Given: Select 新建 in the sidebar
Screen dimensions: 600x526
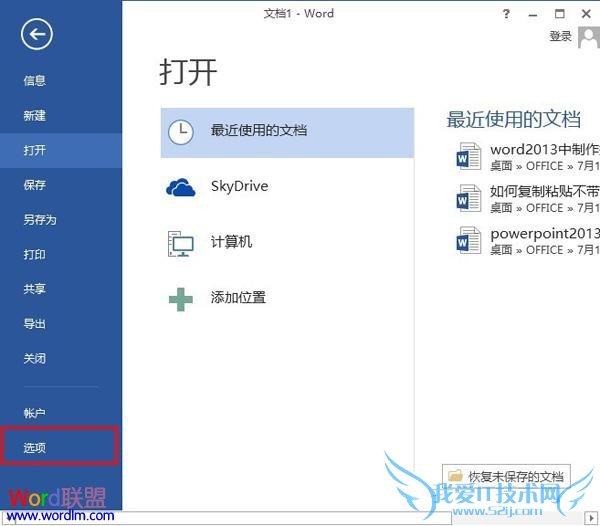Looking at the screenshot, I should click(34, 116).
